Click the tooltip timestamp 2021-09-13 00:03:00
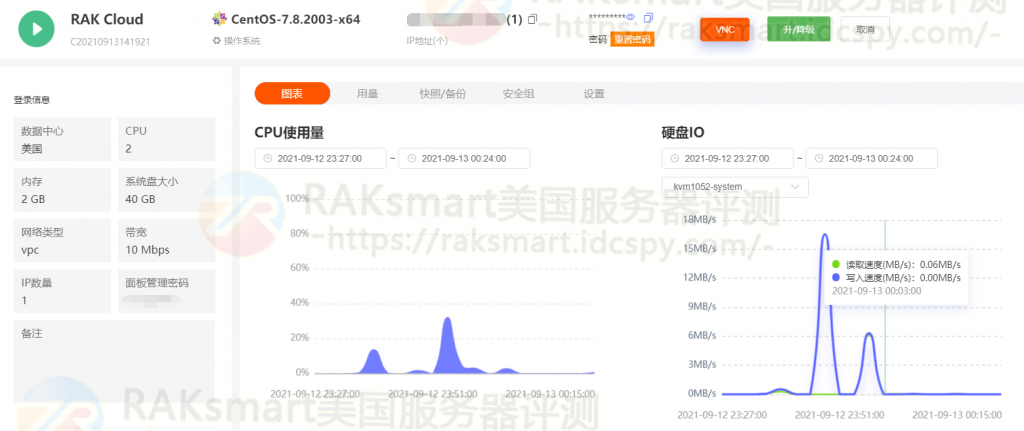Screen dimensions: 1024x431 [x=877, y=291]
